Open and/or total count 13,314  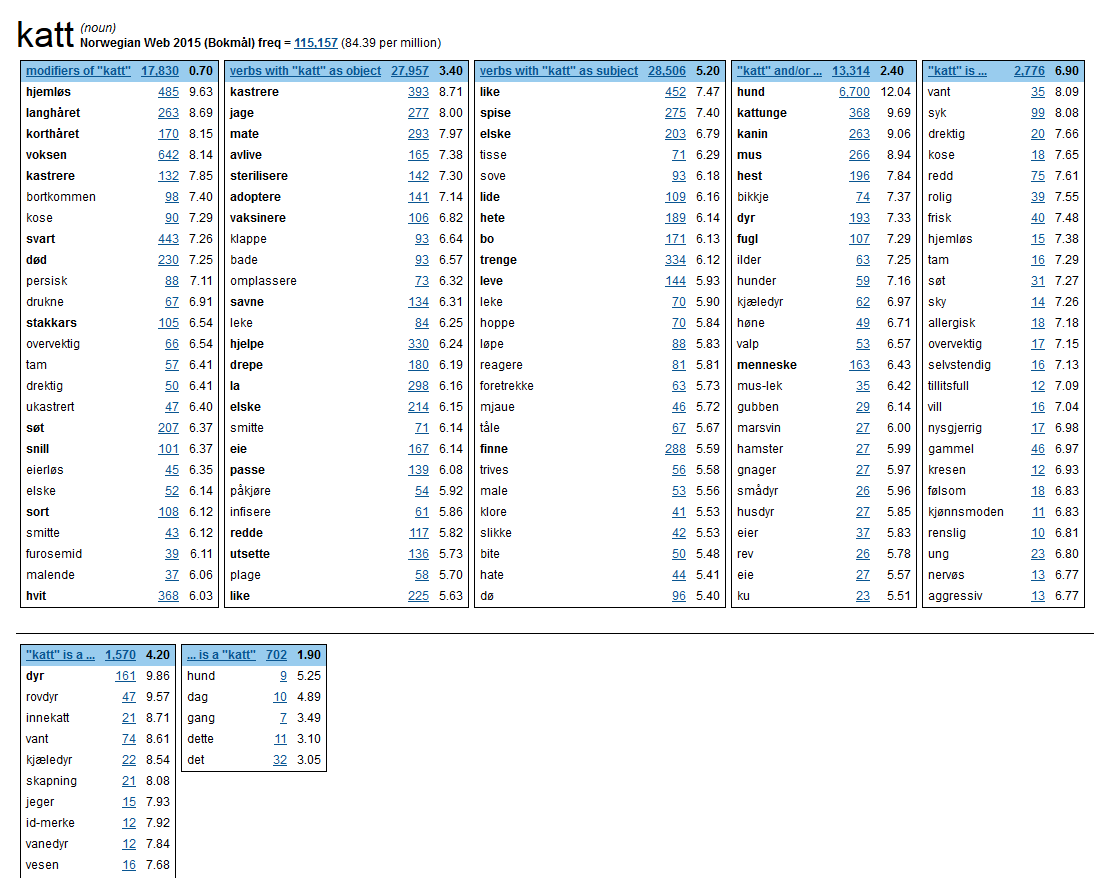pos(851,70)
